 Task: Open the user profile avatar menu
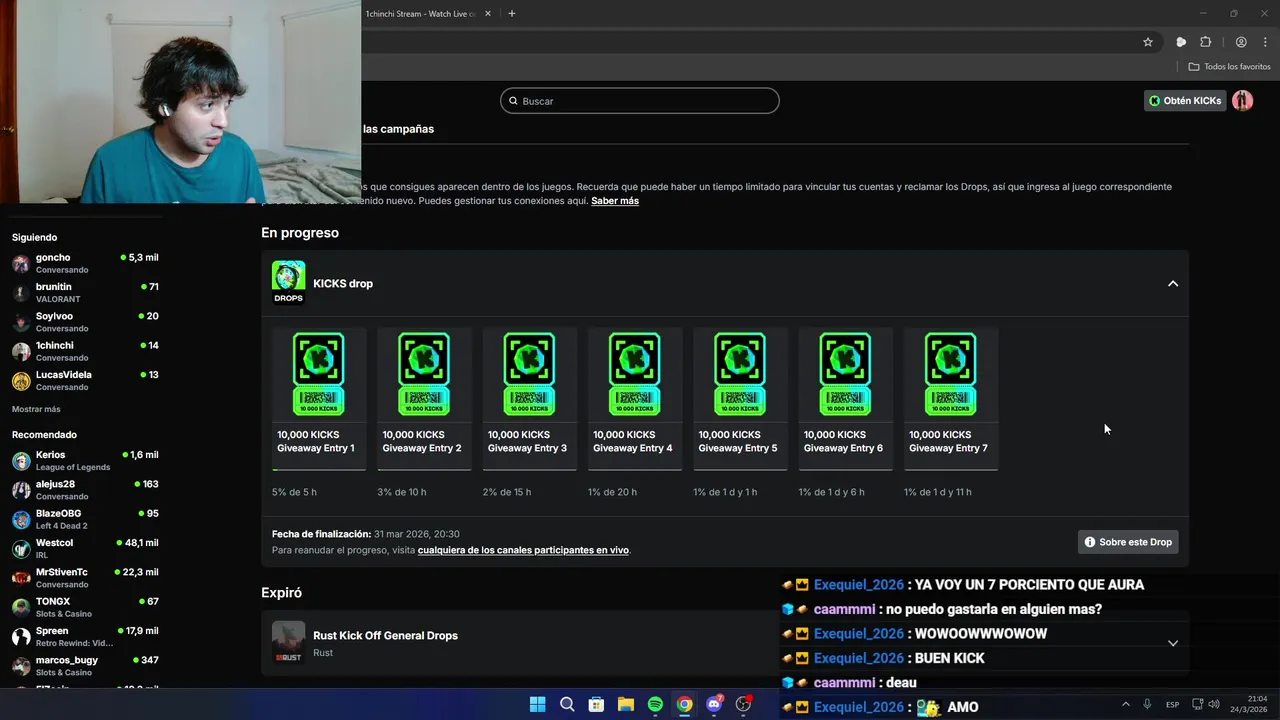click(x=1242, y=101)
